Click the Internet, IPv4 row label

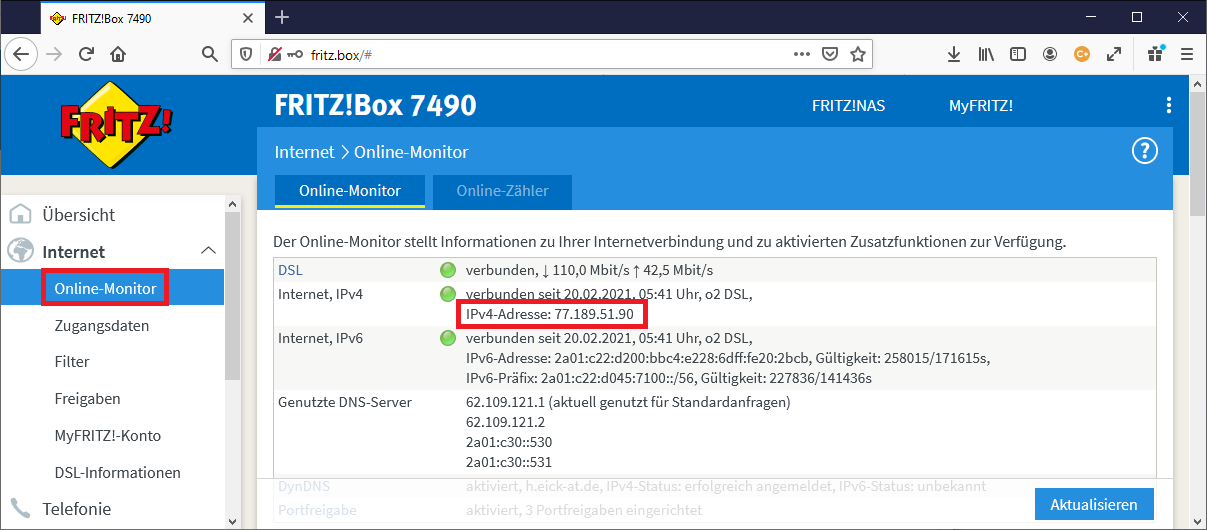tap(320, 294)
